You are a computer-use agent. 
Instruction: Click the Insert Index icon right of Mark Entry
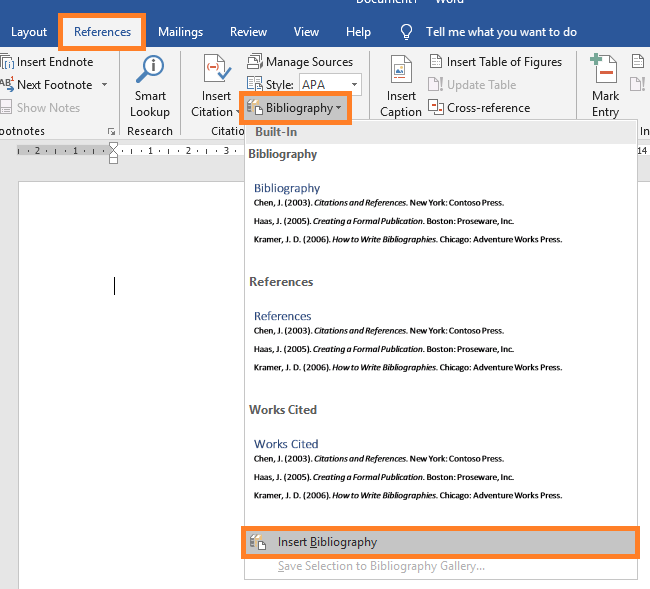pyautogui.click(x=638, y=62)
